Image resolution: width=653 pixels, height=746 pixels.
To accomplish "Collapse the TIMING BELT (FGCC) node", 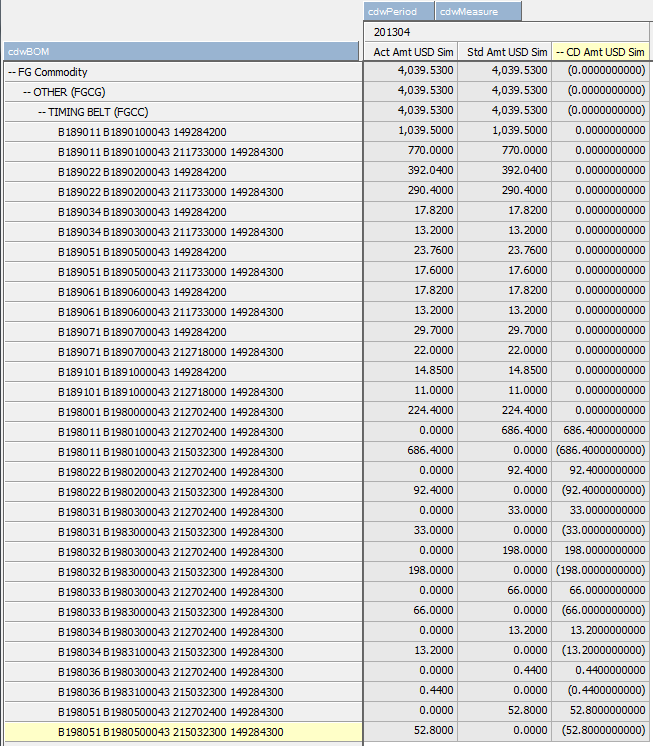I will coord(42,112).
